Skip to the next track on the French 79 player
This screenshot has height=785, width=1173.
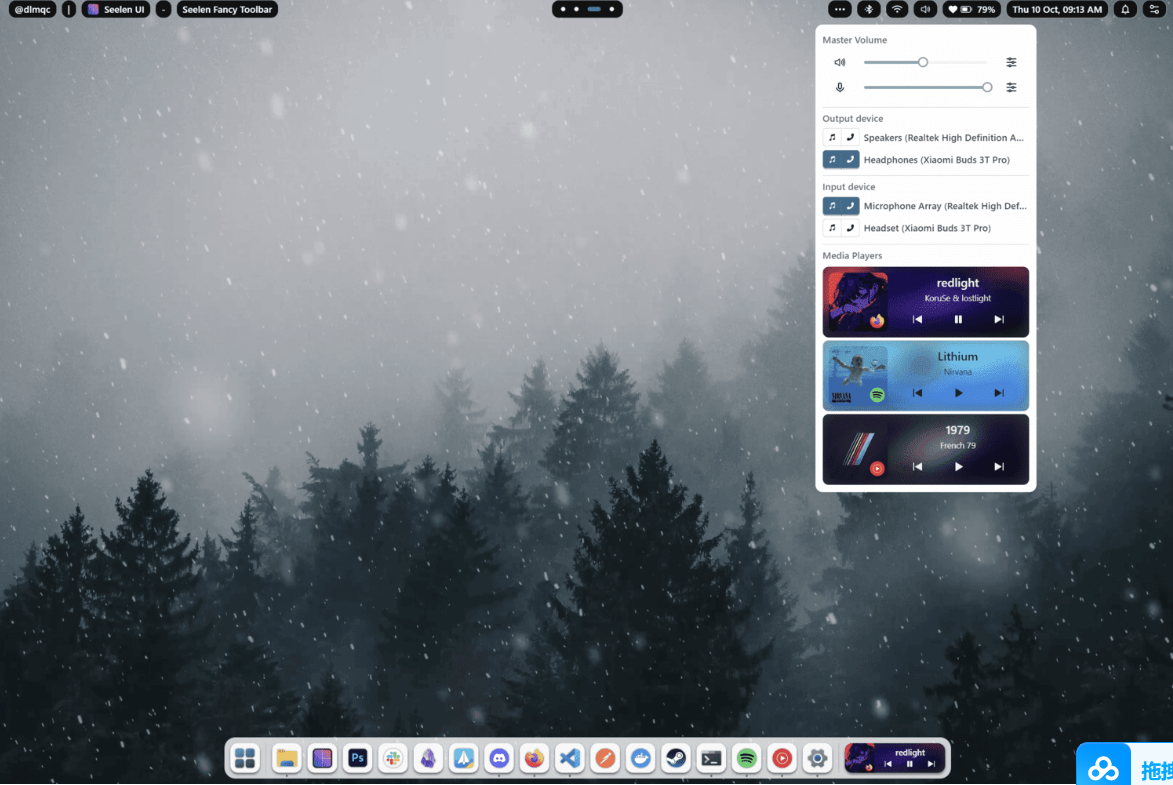998,466
